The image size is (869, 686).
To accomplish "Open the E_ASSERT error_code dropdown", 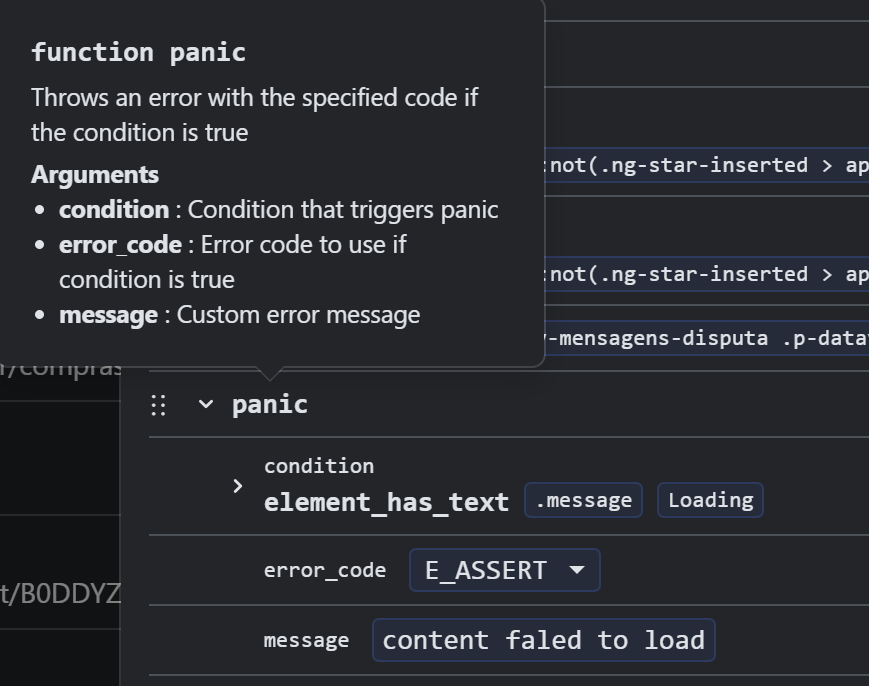I will pyautogui.click(x=504, y=570).
